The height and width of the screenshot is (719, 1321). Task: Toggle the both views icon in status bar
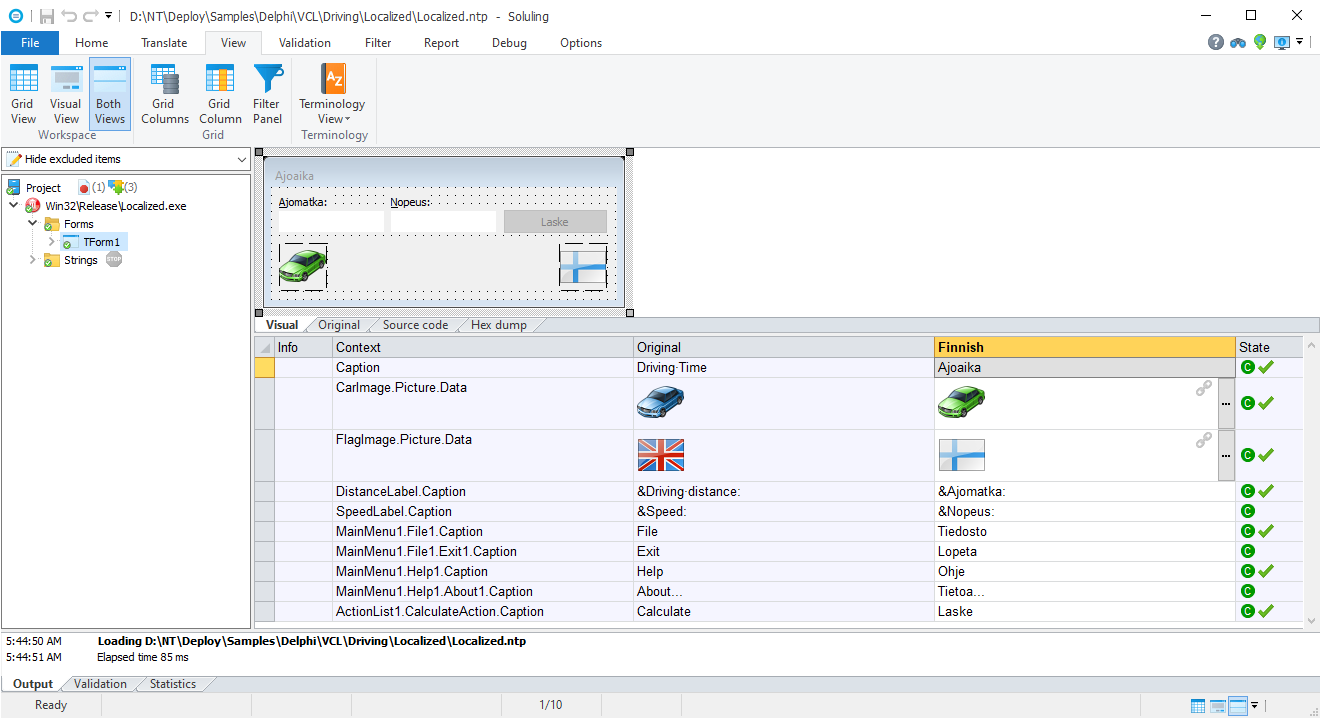tap(1238, 706)
